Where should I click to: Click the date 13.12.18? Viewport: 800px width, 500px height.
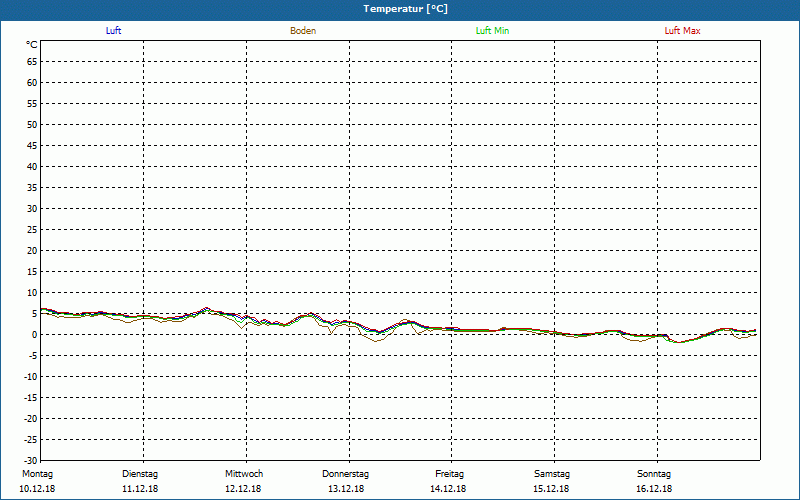click(346, 489)
